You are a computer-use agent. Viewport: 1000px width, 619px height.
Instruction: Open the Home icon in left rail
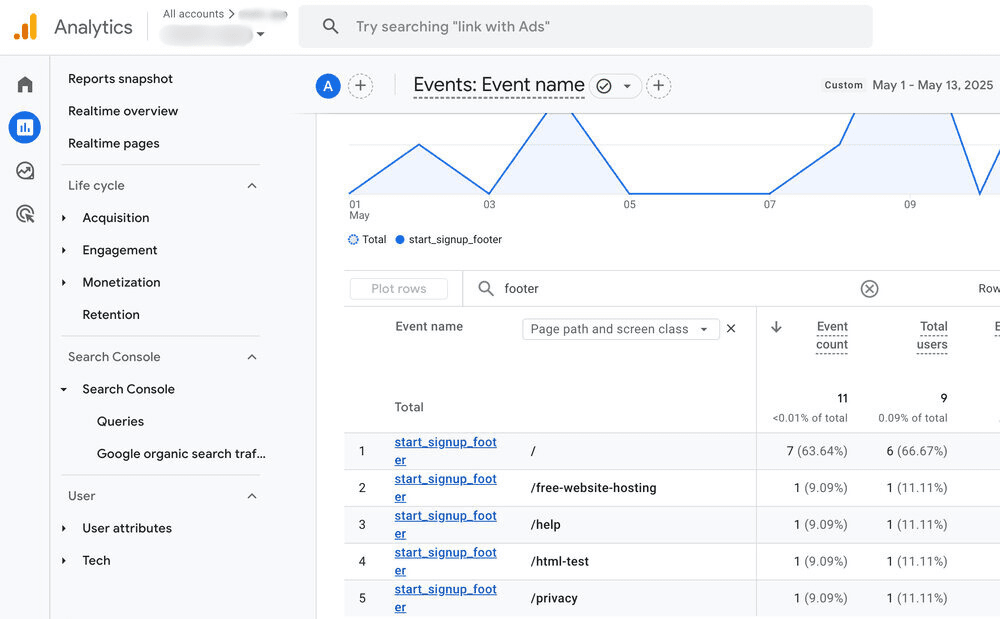25,85
